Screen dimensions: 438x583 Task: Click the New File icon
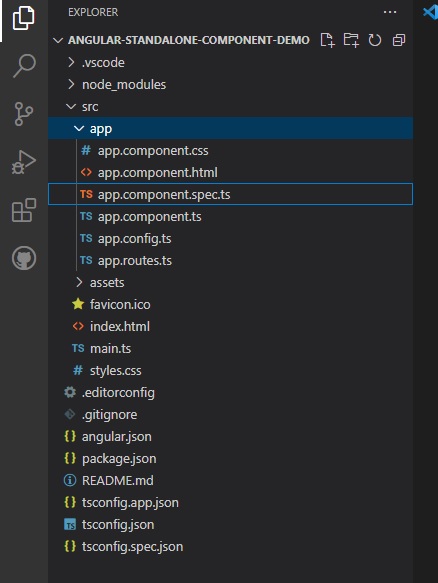click(x=327, y=40)
